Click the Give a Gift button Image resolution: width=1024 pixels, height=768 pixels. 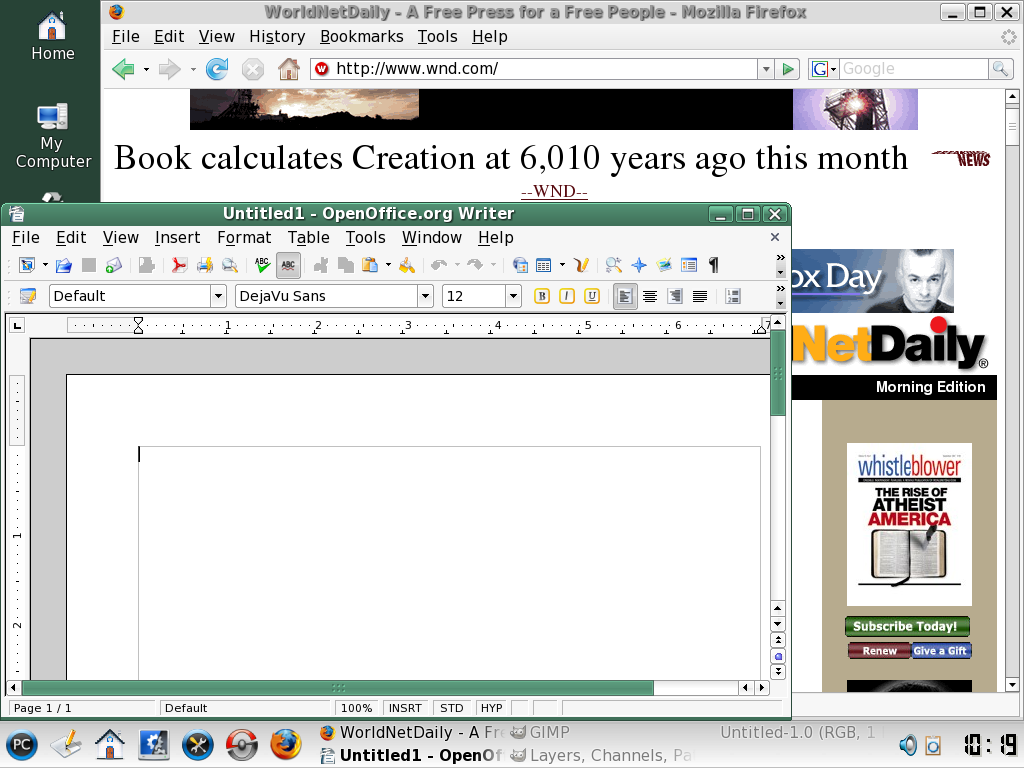(940, 650)
